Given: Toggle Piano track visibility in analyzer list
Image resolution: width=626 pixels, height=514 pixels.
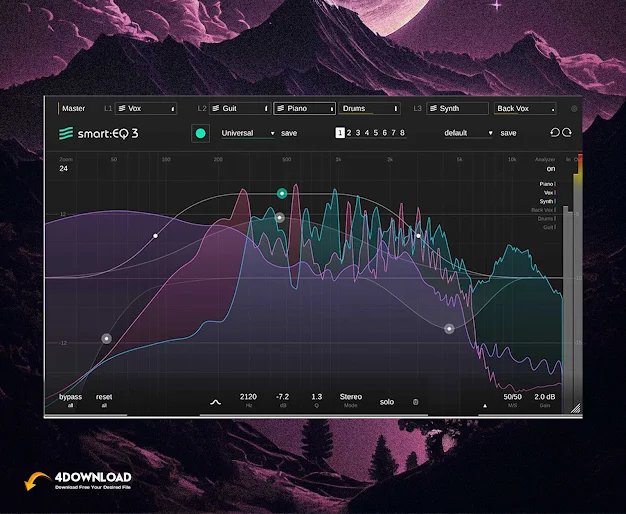Looking at the screenshot, I should (x=547, y=184).
